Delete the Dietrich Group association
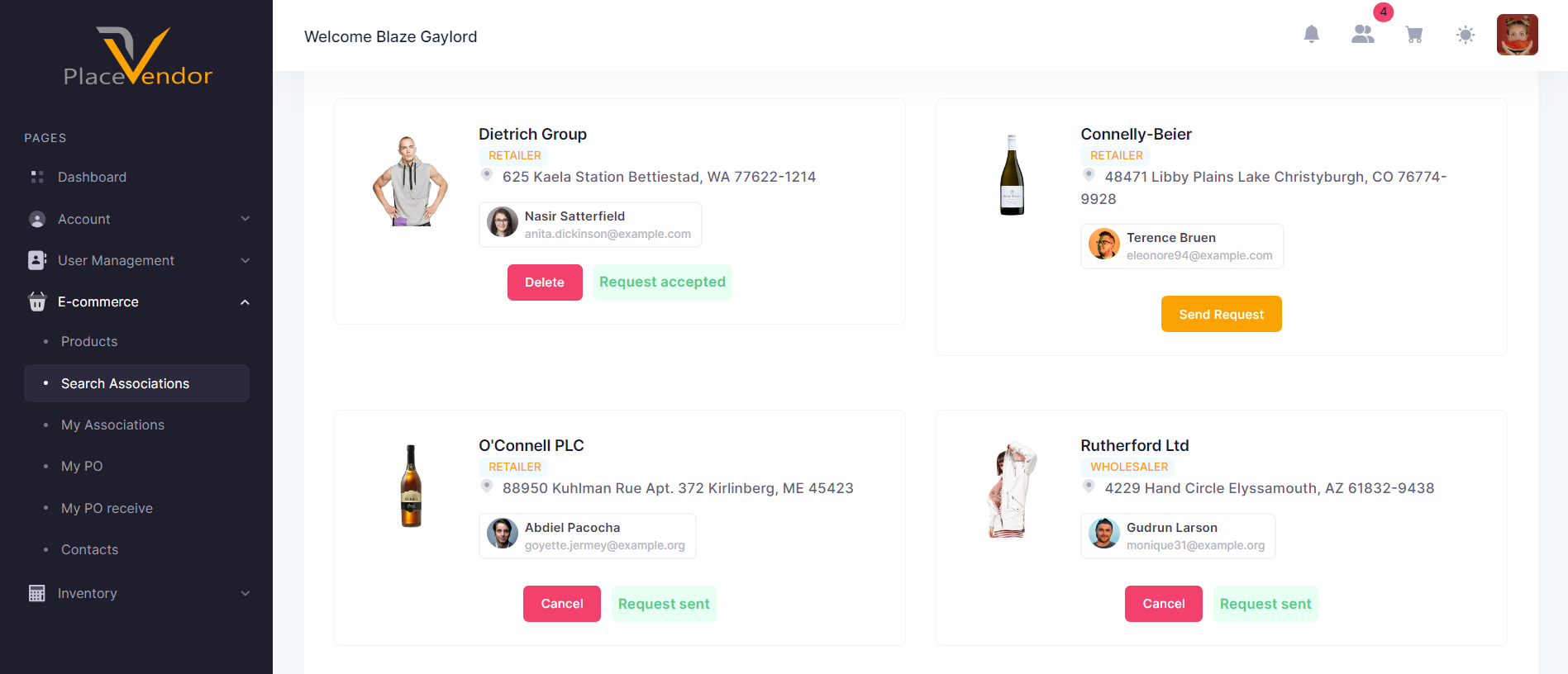The width and height of the screenshot is (1568, 674). coord(545,282)
